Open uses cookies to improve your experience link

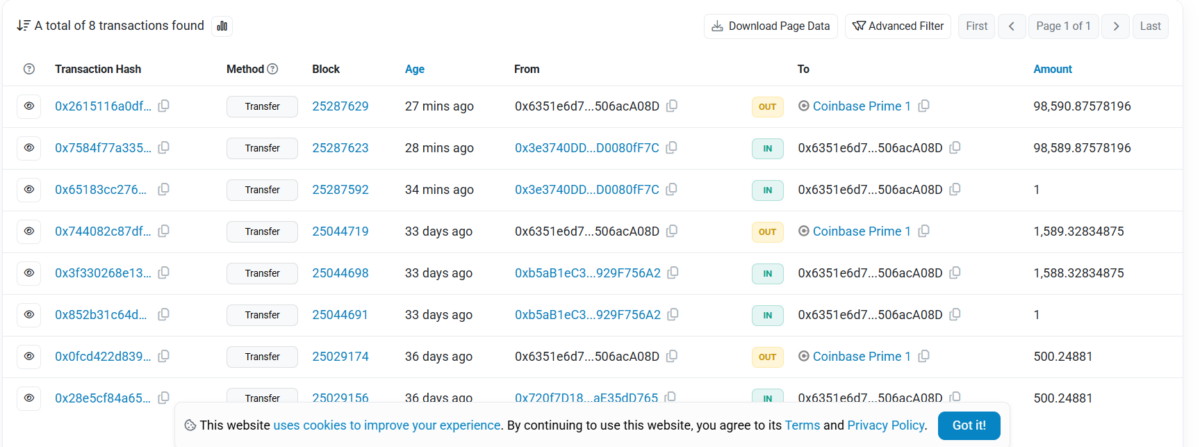[x=387, y=425]
